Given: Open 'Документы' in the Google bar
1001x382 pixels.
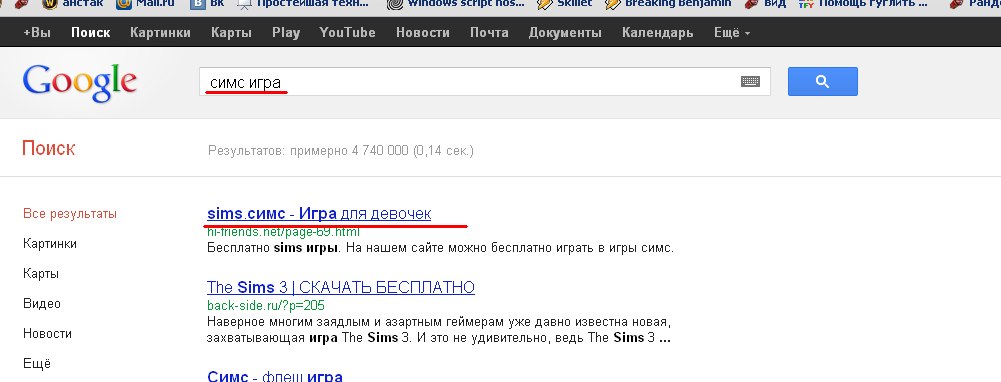Looking at the screenshot, I should click(565, 33).
